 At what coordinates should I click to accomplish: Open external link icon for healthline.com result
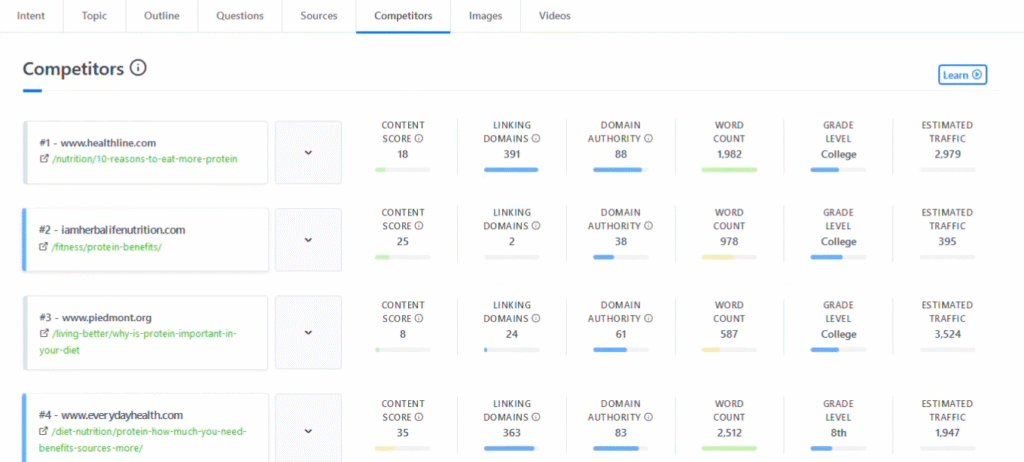[44, 159]
